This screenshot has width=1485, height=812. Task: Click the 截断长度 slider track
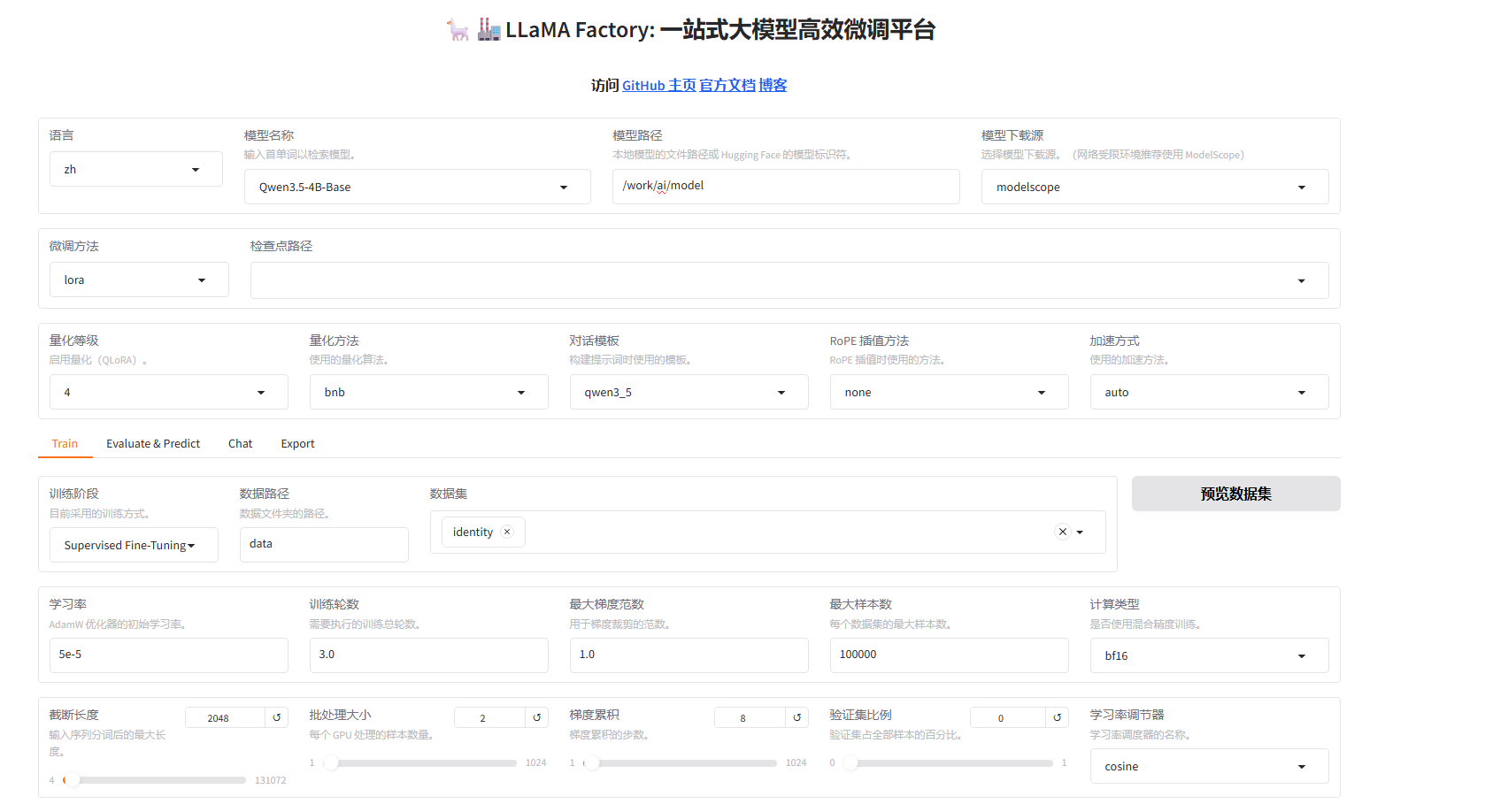[x=155, y=780]
